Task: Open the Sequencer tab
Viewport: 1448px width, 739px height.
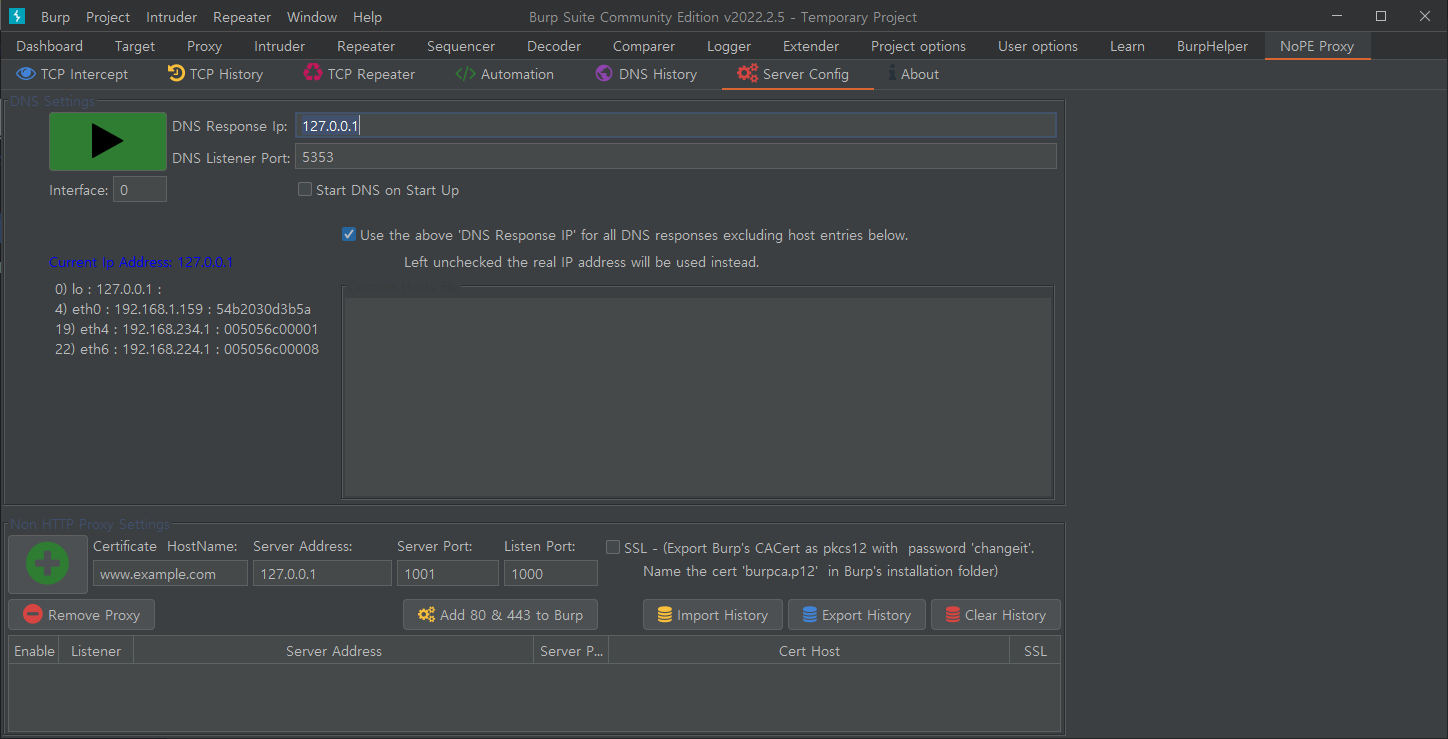Action: [461, 46]
